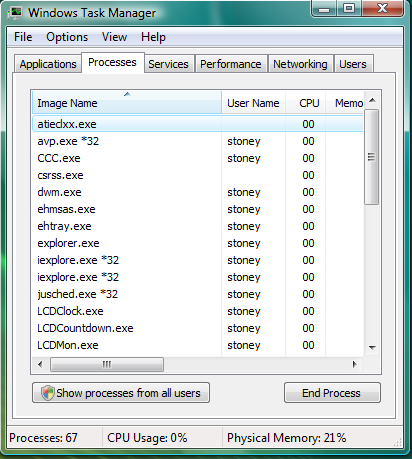
Task: Click the horizontal scrollbar thumb
Action: click(x=107, y=364)
